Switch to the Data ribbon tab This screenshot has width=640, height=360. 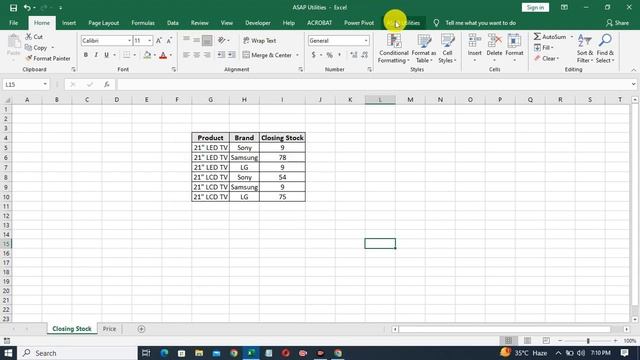[x=173, y=23]
